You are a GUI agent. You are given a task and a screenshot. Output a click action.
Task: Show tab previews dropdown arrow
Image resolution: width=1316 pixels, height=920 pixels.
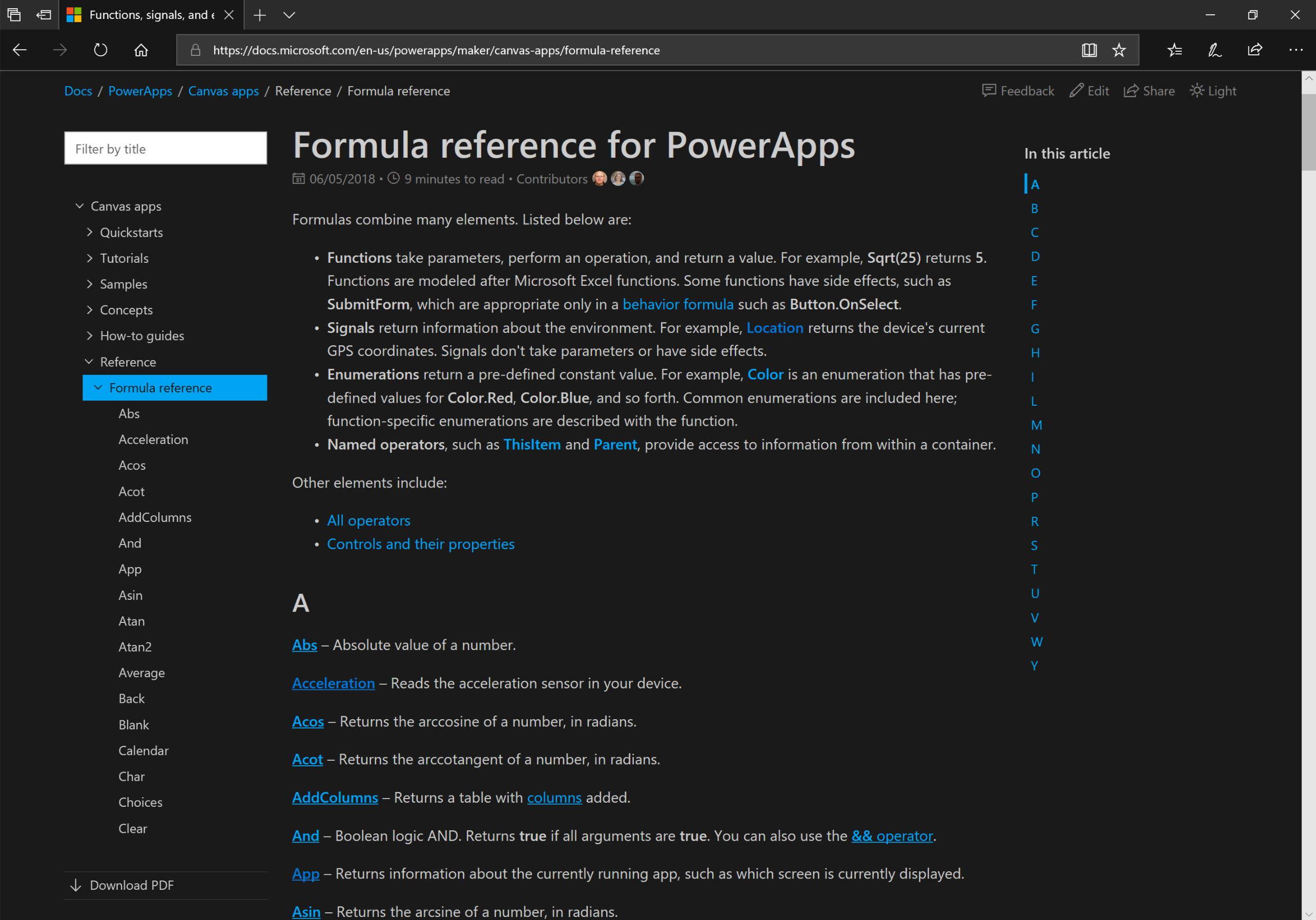tap(289, 15)
